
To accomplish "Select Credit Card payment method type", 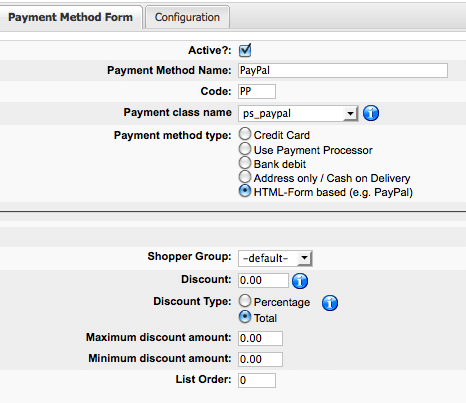I will [245, 134].
